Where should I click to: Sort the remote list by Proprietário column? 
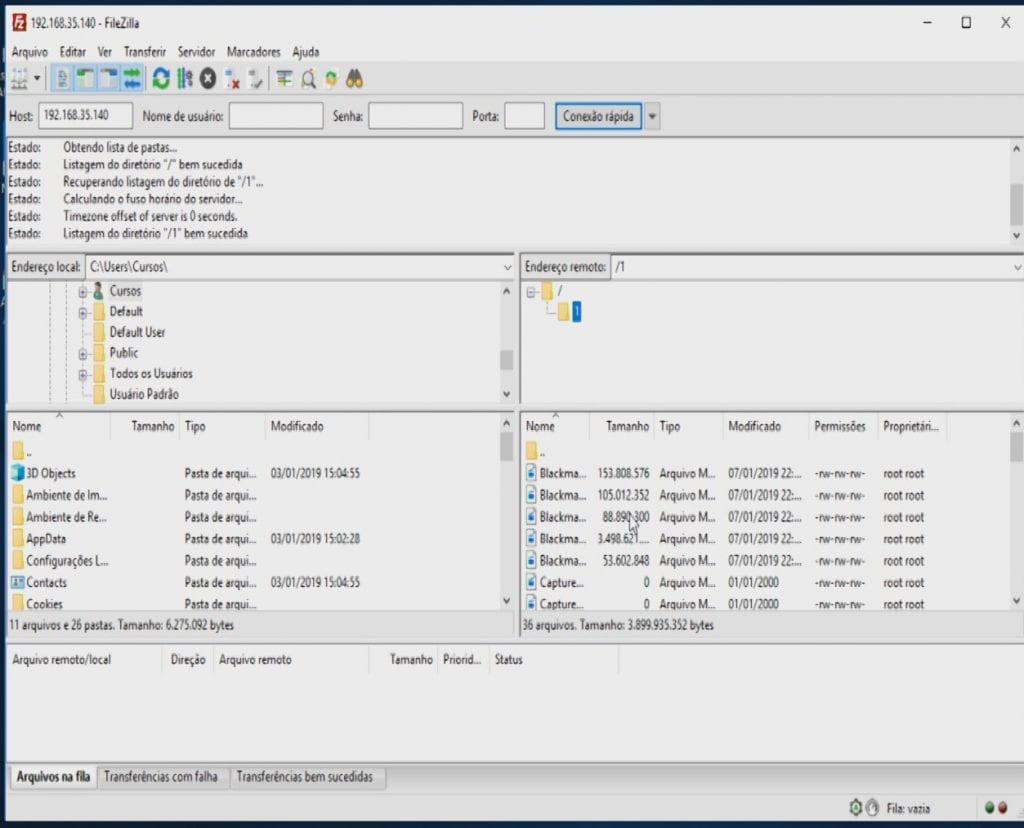point(912,426)
